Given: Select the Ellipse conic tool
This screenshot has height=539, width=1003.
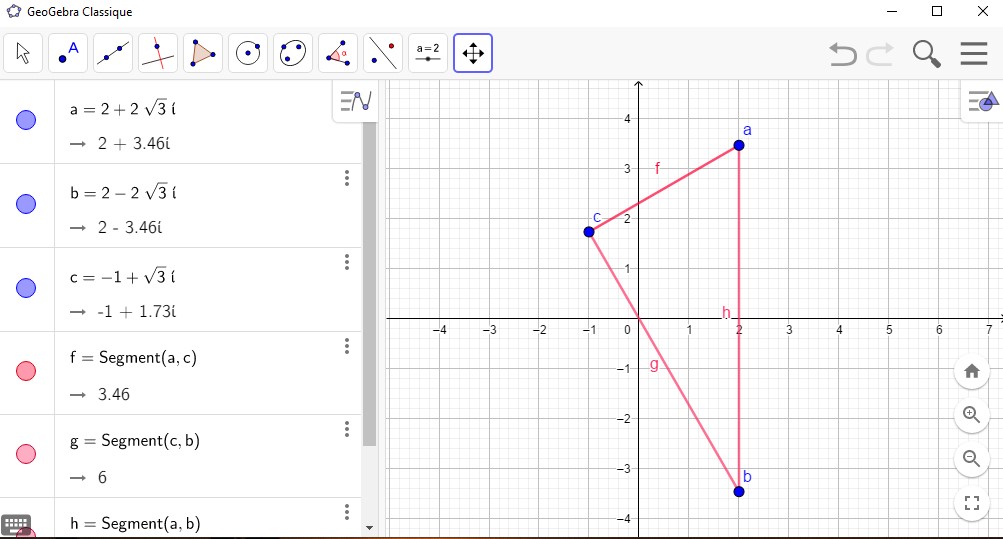Looking at the screenshot, I should pos(293,53).
